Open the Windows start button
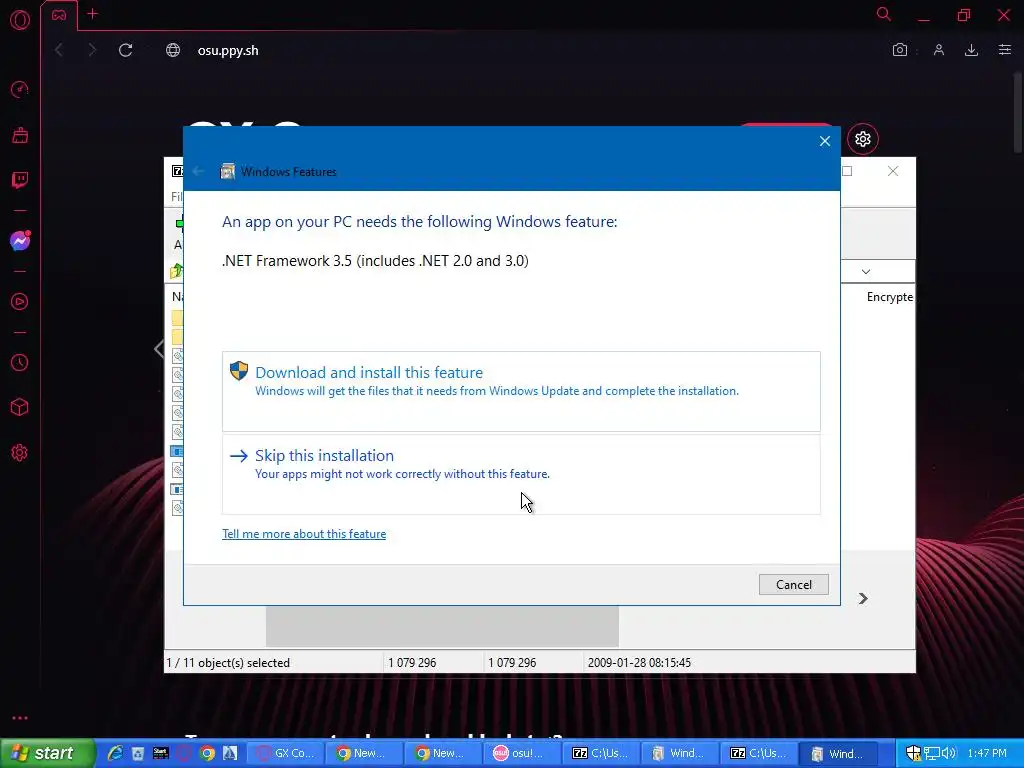Viewport: 1024px width, 768px height. (47, 753)
